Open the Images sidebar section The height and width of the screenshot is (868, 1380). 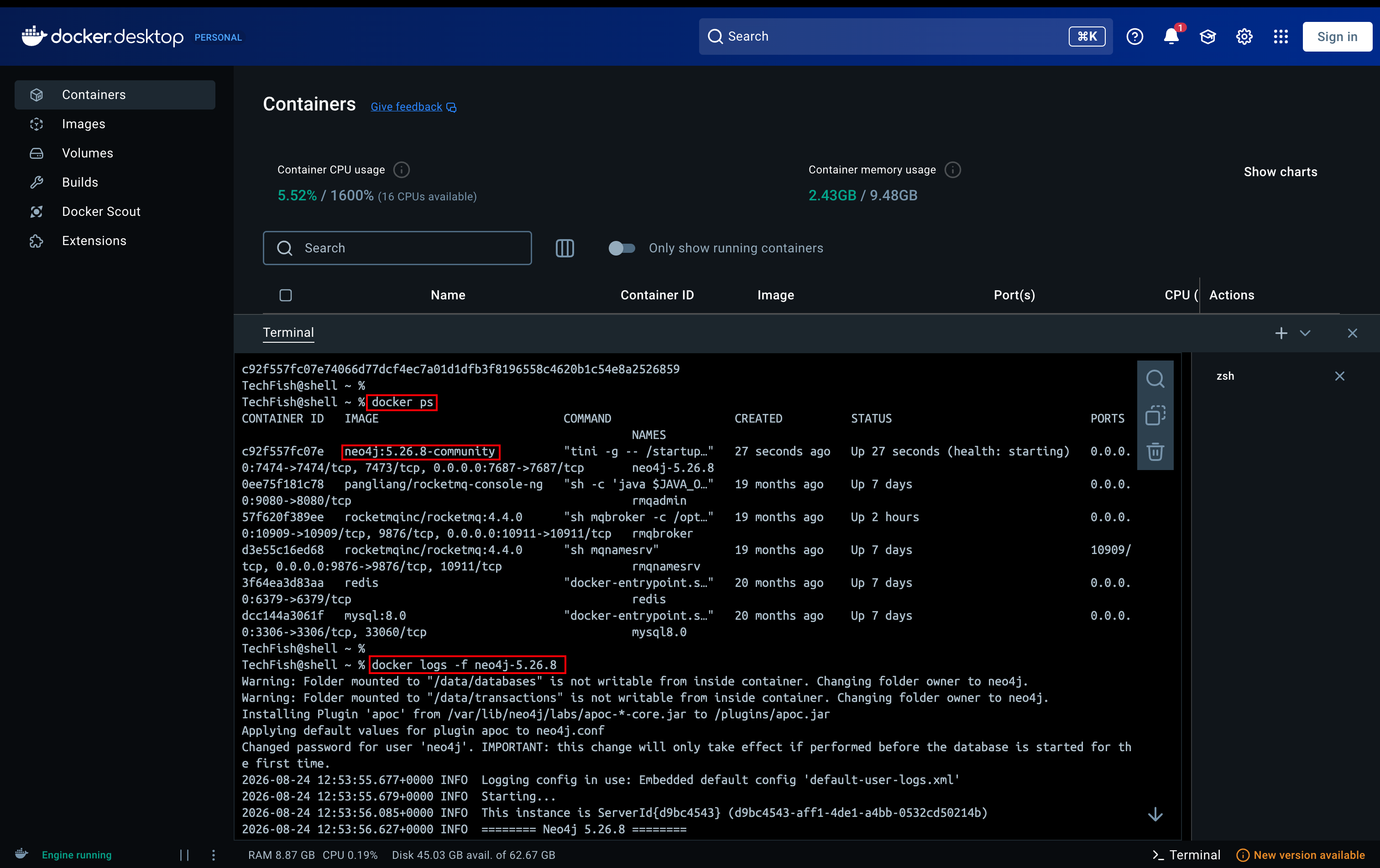point(115,124)
